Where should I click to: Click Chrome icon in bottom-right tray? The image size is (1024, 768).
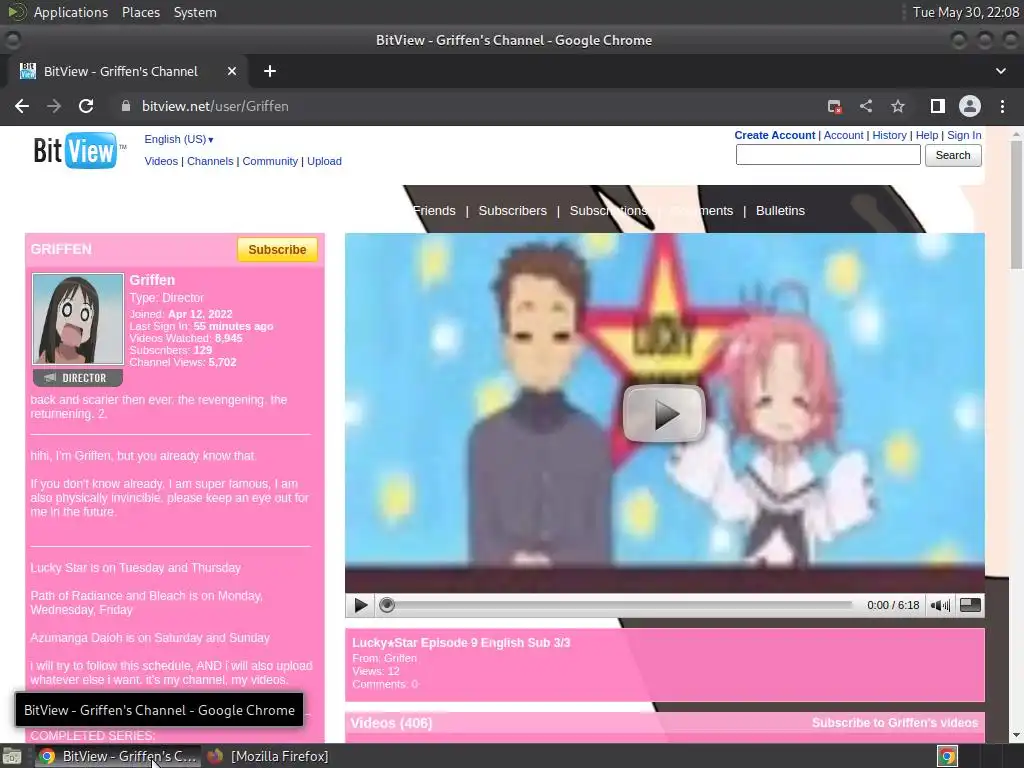(947, 756)
